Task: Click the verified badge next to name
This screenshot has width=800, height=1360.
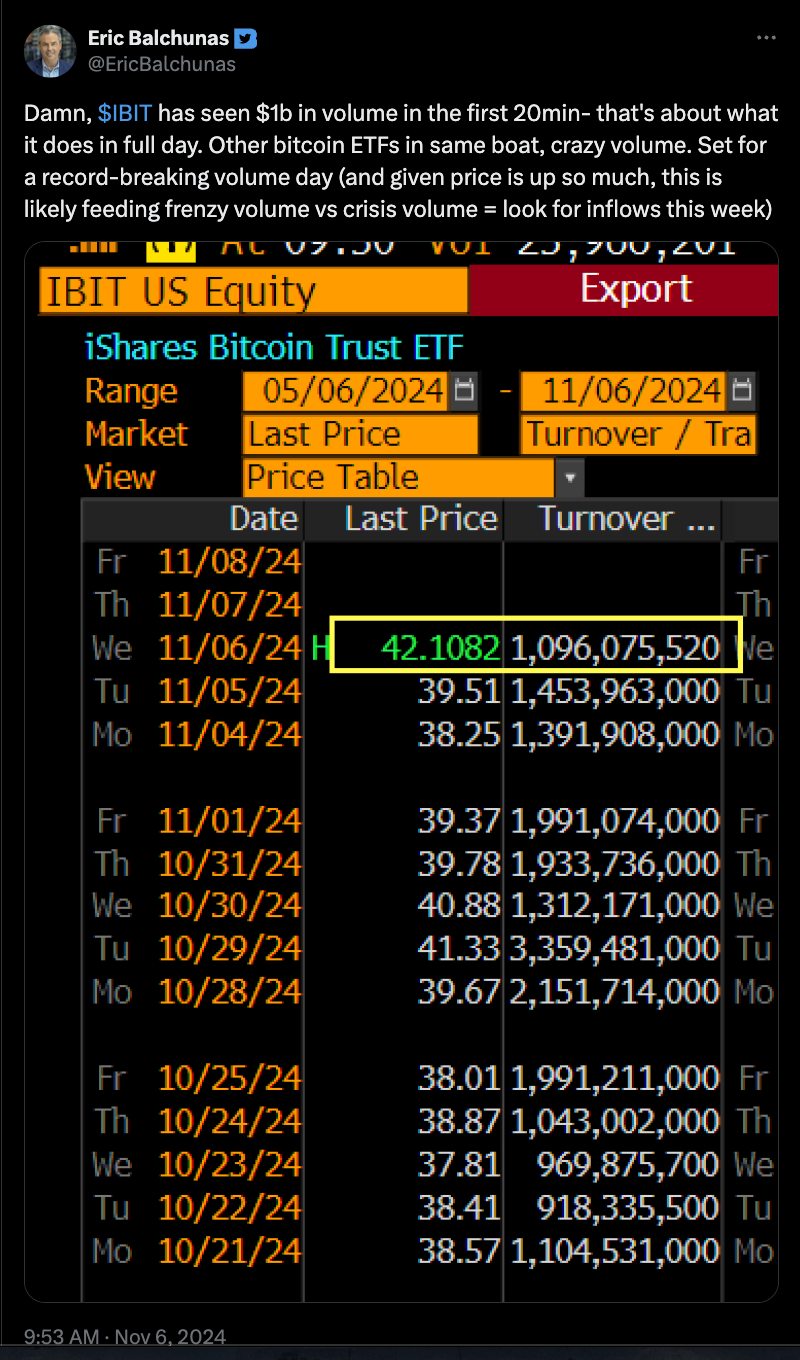Action: pyautogui.click(x=246, y=40)
